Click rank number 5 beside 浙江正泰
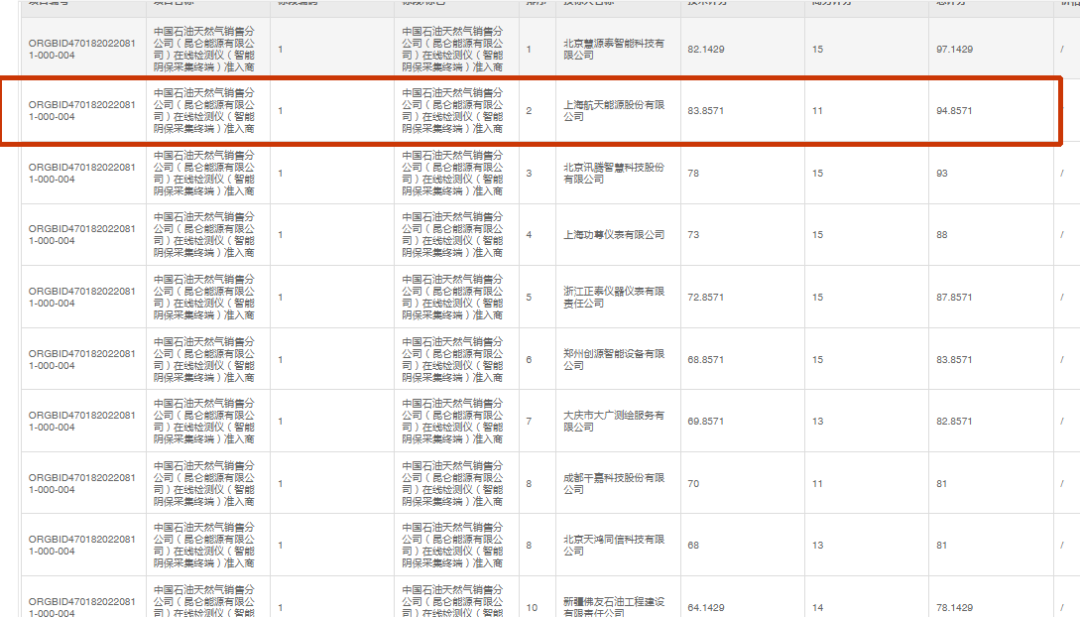Image resolution: width=1080 pixels, height=617 pixels. 529,297
